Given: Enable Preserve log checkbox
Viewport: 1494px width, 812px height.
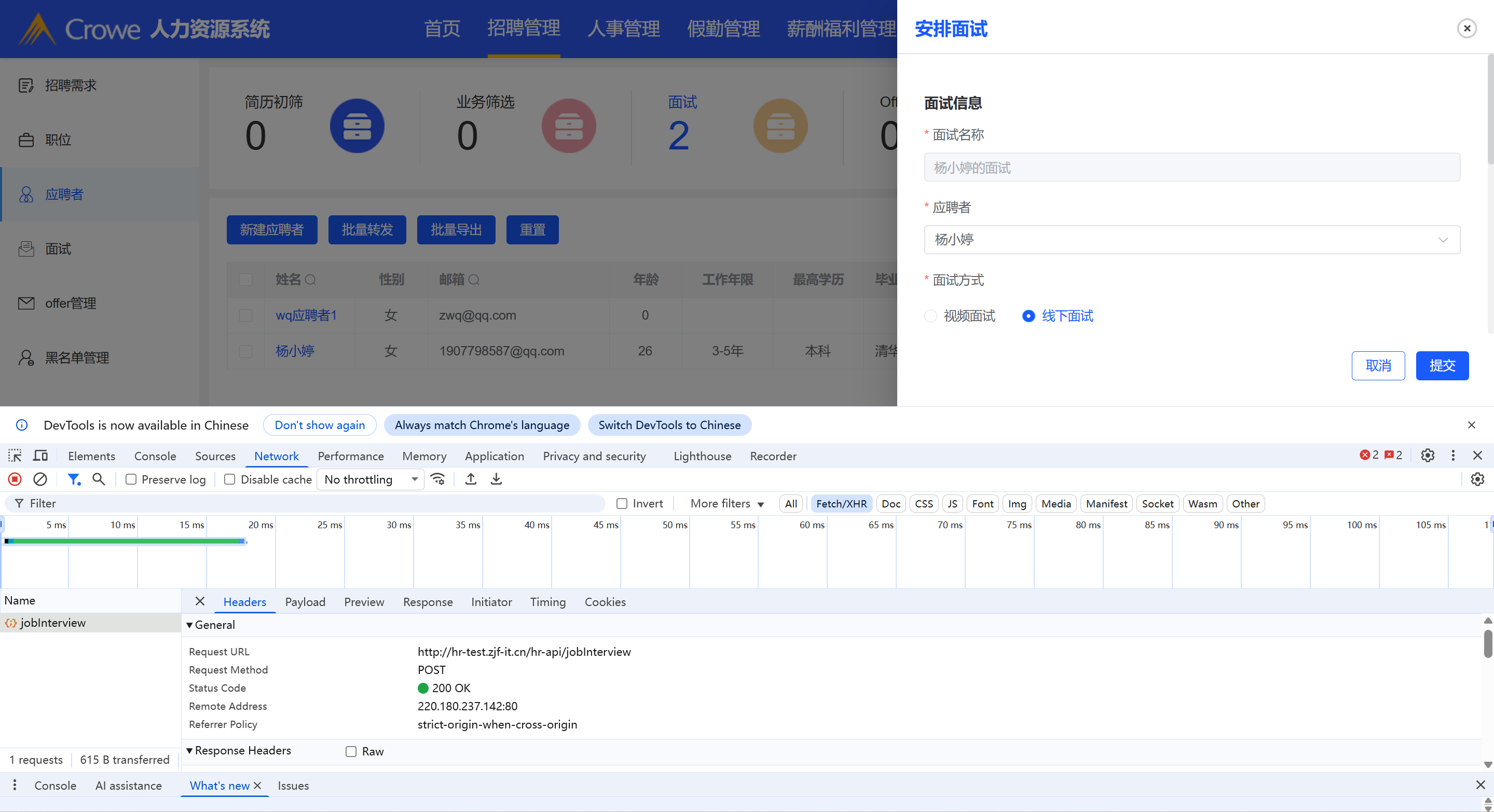Looking at the screenshot, I should [x=131, y=479].
